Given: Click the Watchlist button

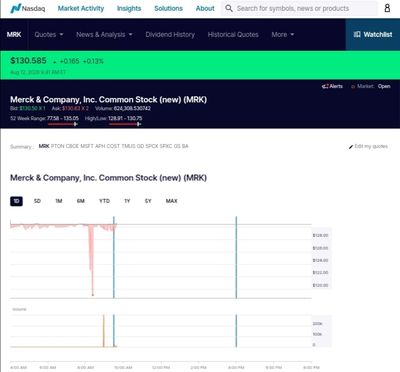Looking at the screenshot, I should (x=373, y=34).
